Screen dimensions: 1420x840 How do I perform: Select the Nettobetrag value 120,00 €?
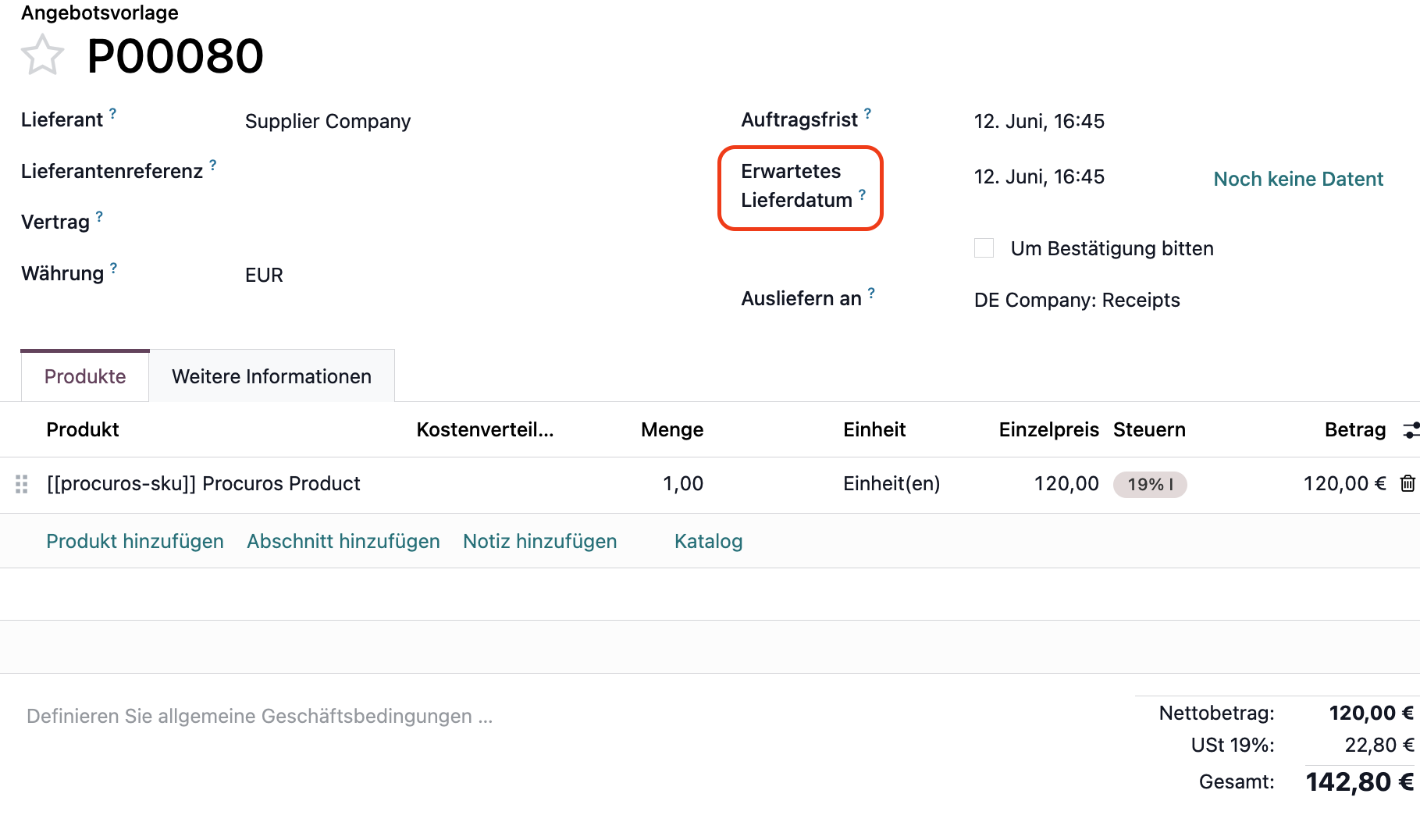click(x=1372, y=713)
